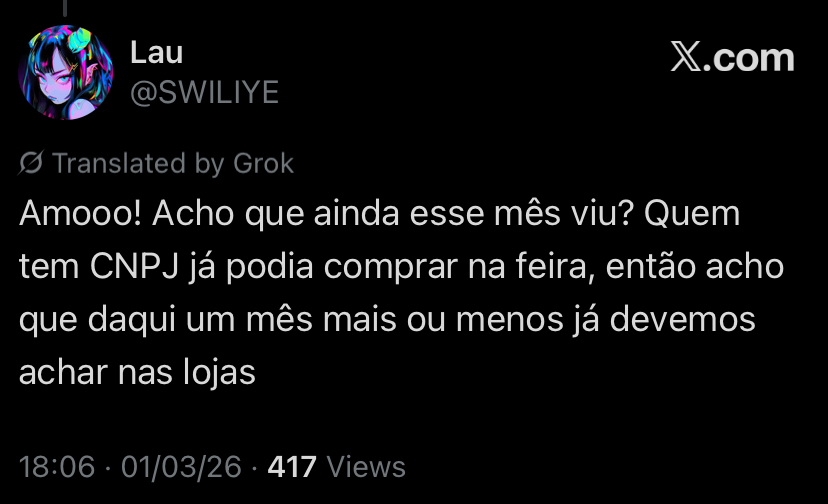The height and width of the screenshot is (504, 828).
Task: Click the phrase mais ou menos in post
Action: [x=443, y=320]
